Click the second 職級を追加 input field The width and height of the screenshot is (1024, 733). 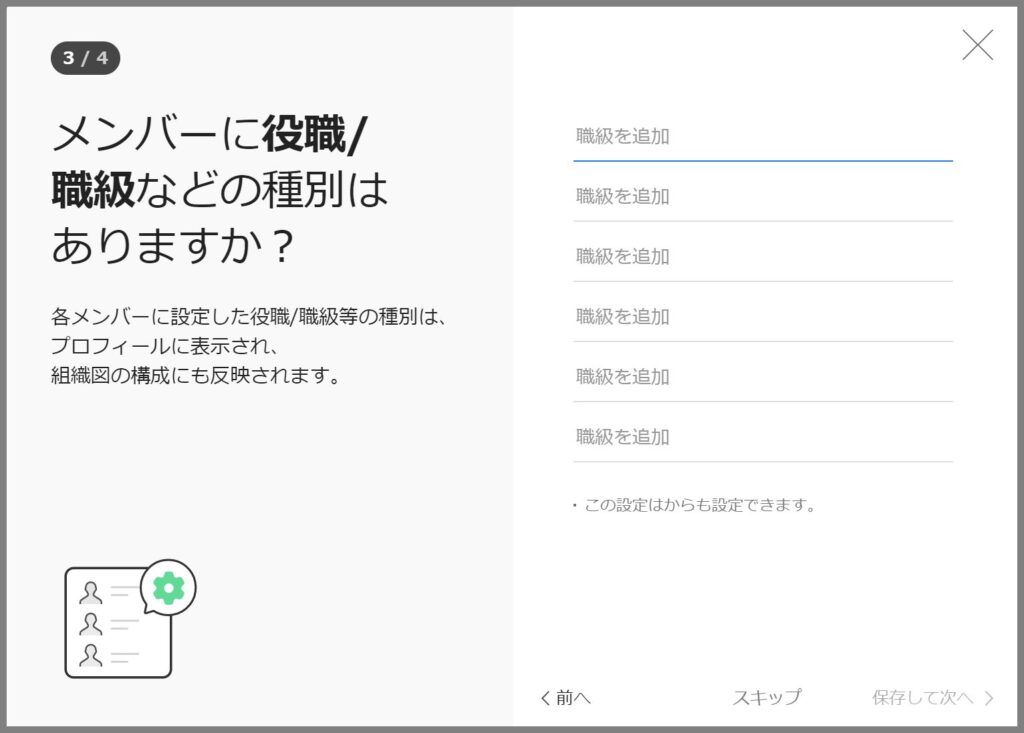(x=763, y=197)
